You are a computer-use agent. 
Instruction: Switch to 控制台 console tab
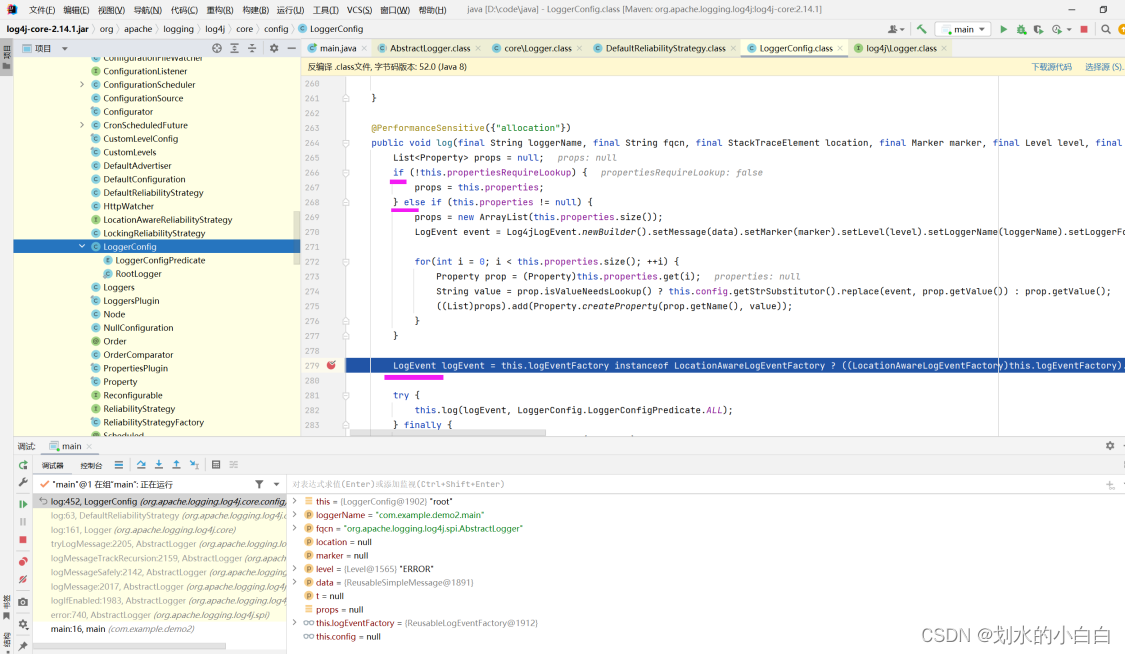[90, 465]
